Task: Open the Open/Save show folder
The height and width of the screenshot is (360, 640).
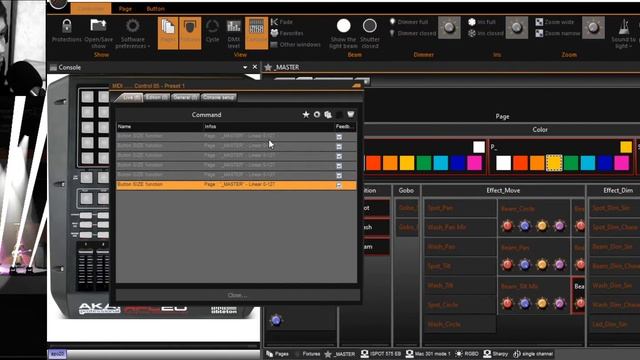Action: [x=98, y=33]
